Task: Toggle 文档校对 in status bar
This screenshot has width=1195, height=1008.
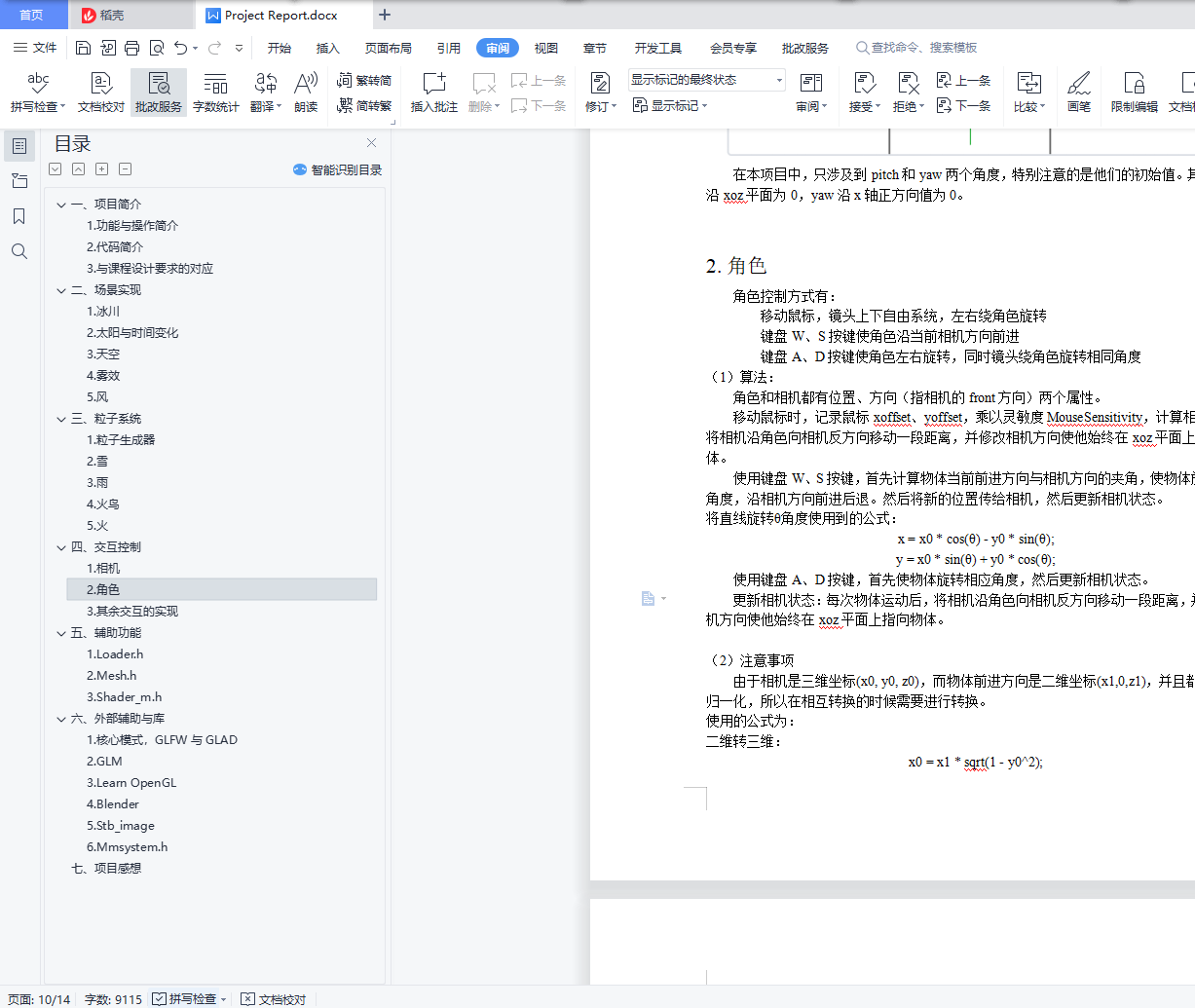Action: pyautogui.click(x=274, y=998)
